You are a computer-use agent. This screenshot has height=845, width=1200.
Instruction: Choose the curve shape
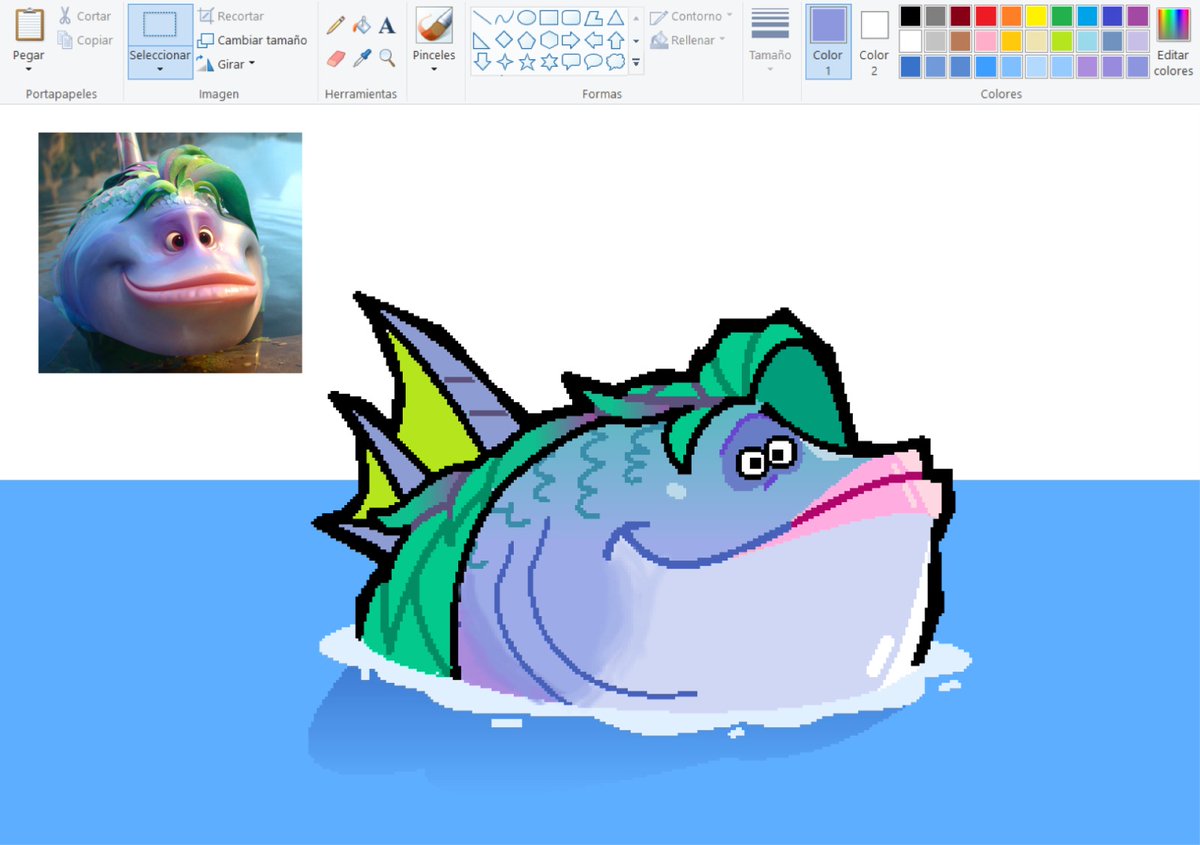504,17
